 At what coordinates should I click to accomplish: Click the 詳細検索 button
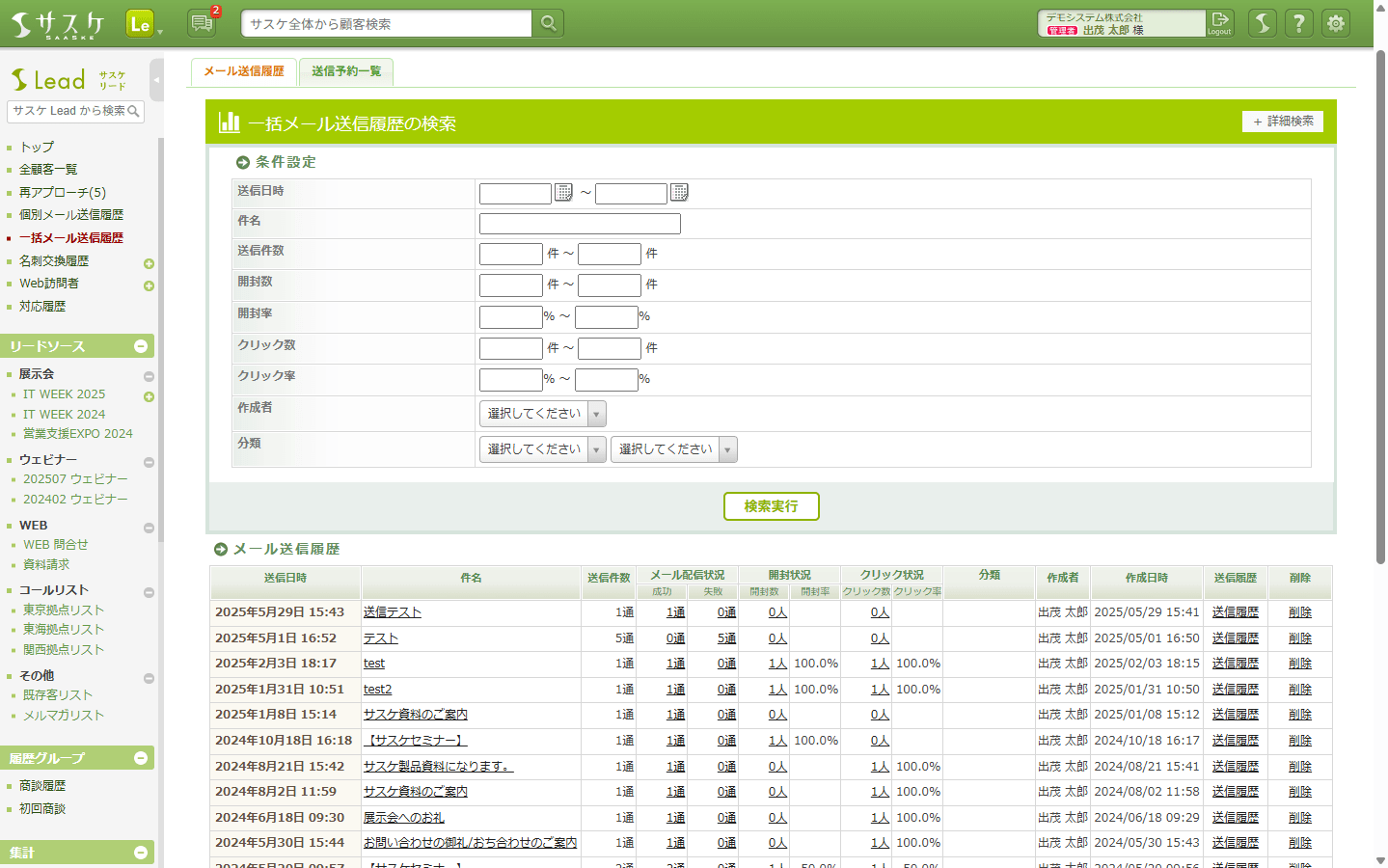(1282, 122)
